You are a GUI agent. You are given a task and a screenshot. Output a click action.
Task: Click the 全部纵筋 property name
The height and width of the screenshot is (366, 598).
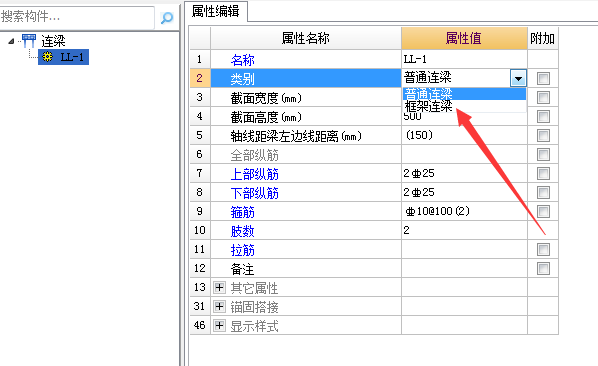(254, 155)
